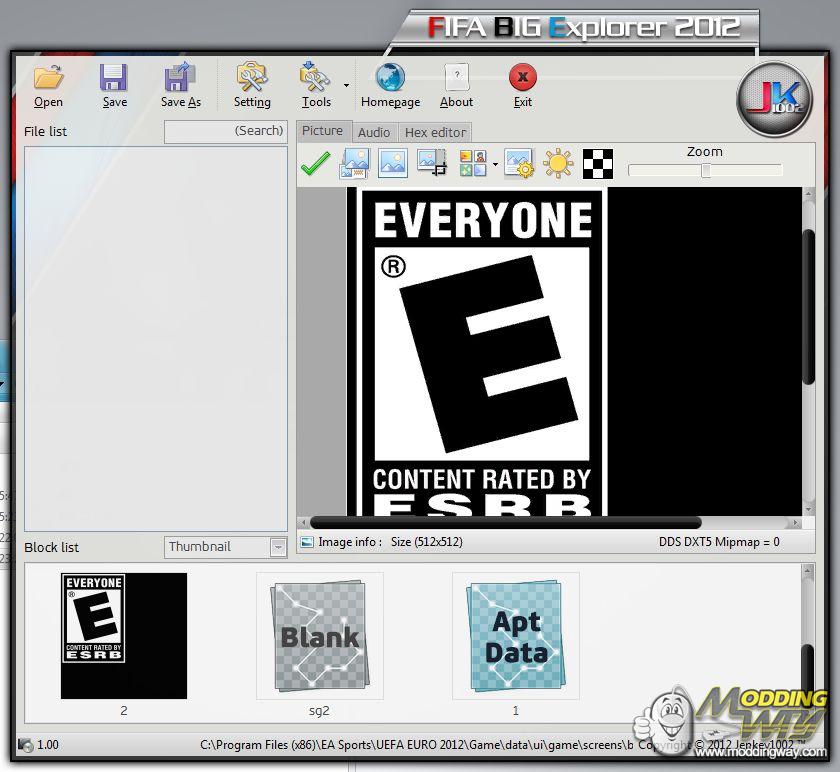Click the red Exit button
The height and width of the screenshot is (772, 840).
coord(522,78)
